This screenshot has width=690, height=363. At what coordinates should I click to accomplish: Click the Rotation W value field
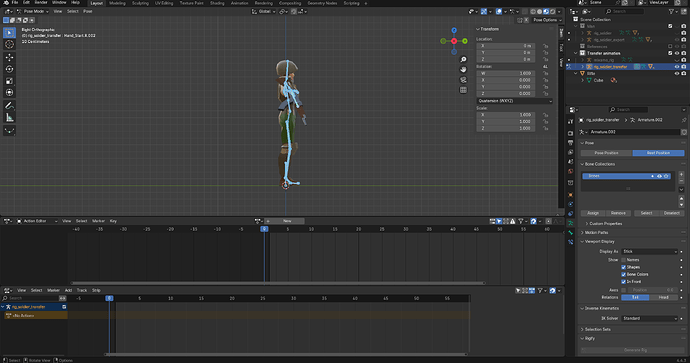(x=506, y=73)
